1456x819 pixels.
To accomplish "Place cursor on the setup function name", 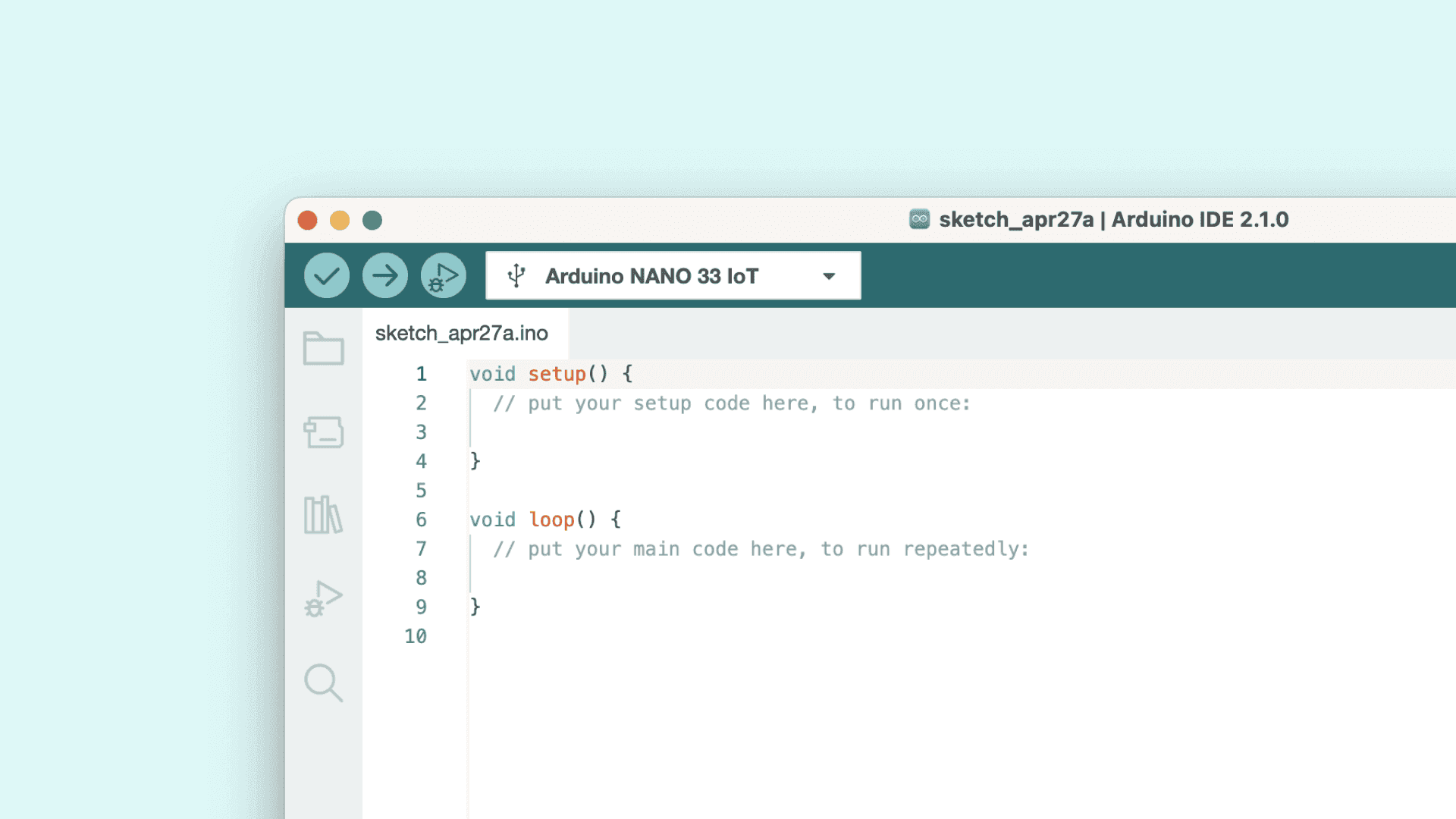I will pyautogui.click(x=557, y=374).
